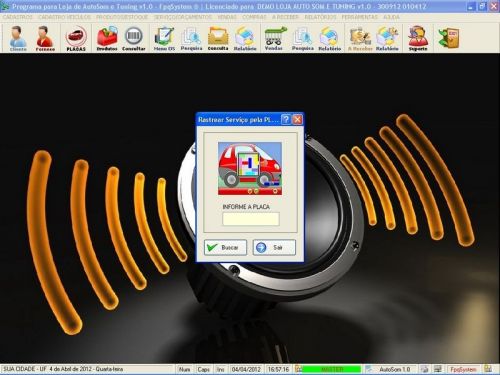
Task: Click the 16:57:16 clock in status bar
Action: tap(279, 369)
